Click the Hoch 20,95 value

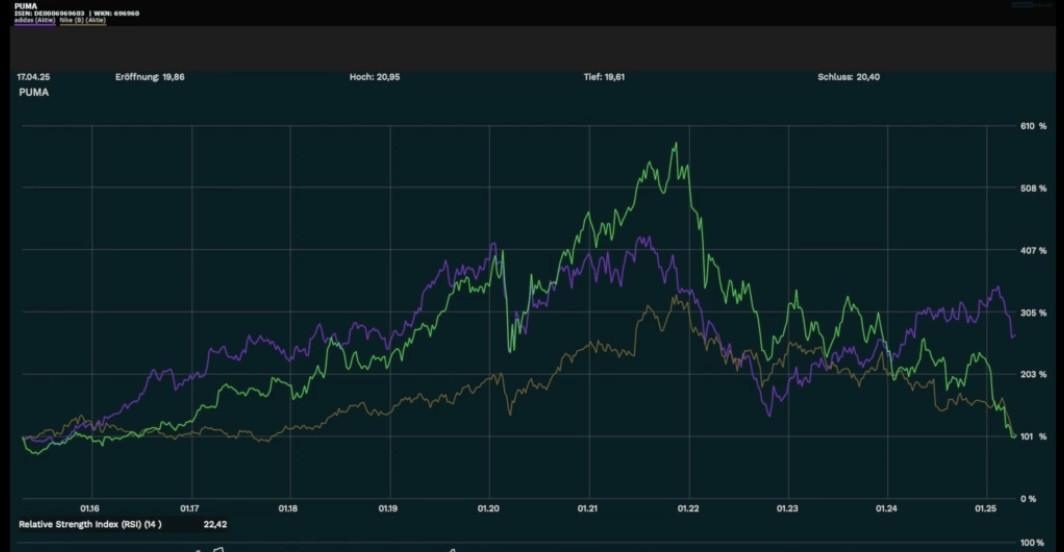(375, 77)
